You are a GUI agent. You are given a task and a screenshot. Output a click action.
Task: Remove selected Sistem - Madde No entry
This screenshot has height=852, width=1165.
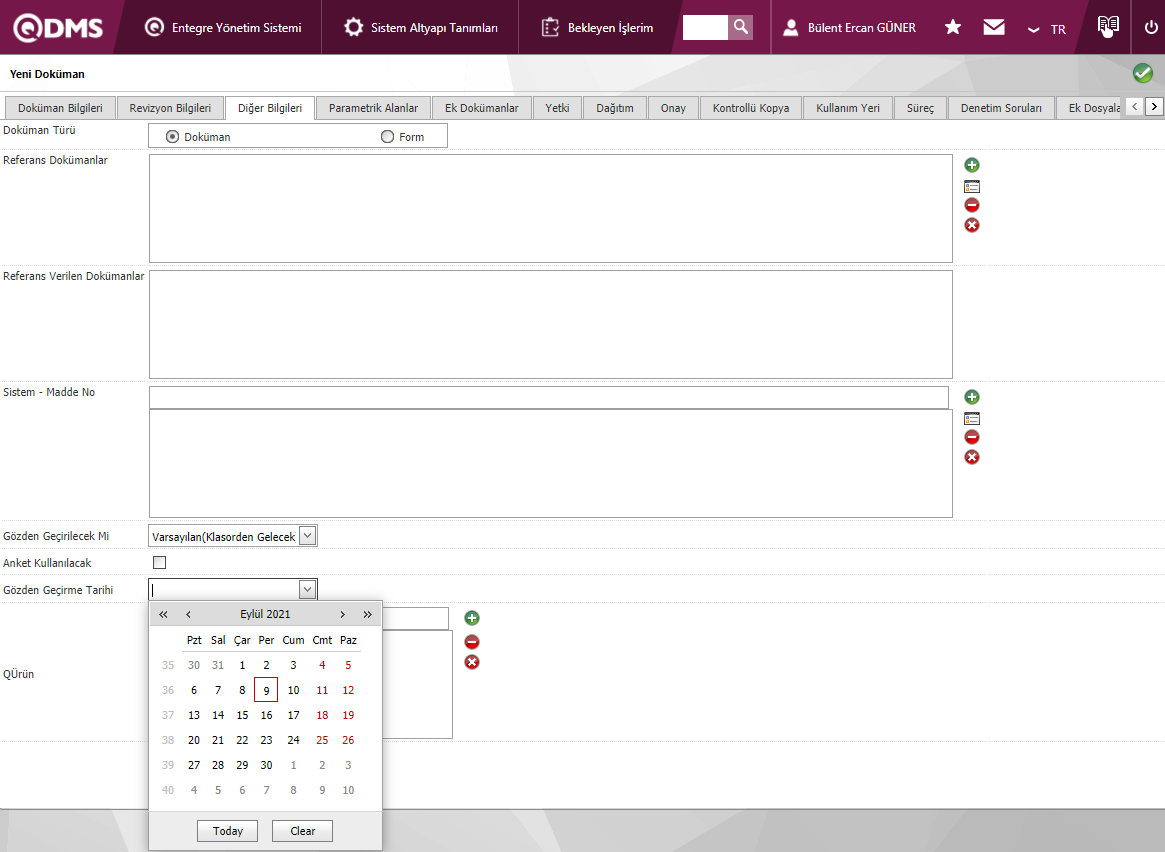972,437
